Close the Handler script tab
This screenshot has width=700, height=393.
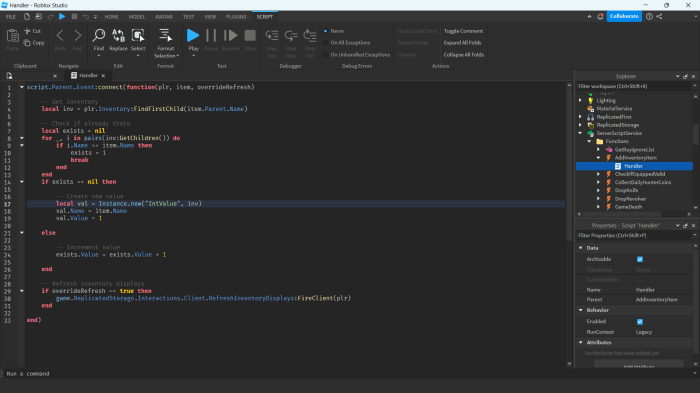103,76
